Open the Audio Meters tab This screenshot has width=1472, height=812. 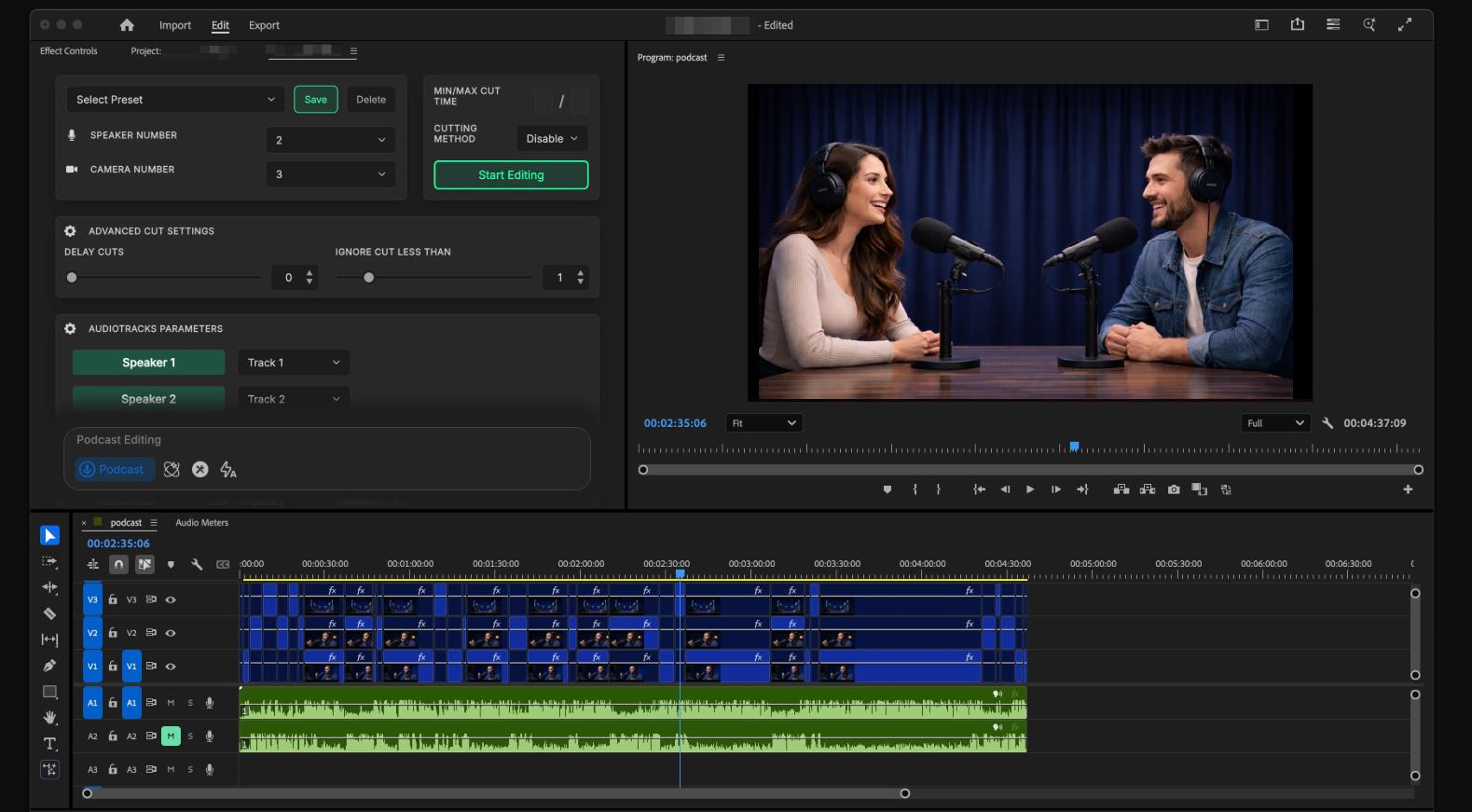pos(201,523)
